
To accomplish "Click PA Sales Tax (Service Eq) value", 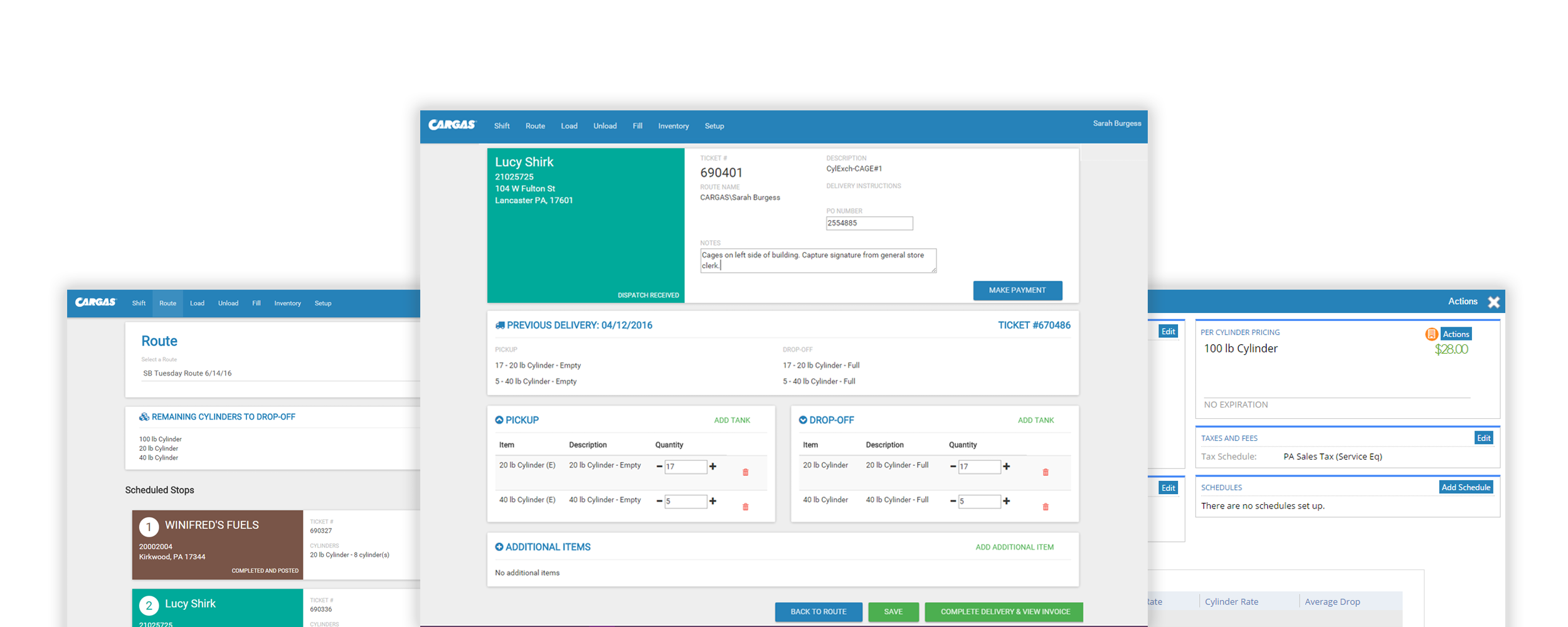I will pos(1333,456).
